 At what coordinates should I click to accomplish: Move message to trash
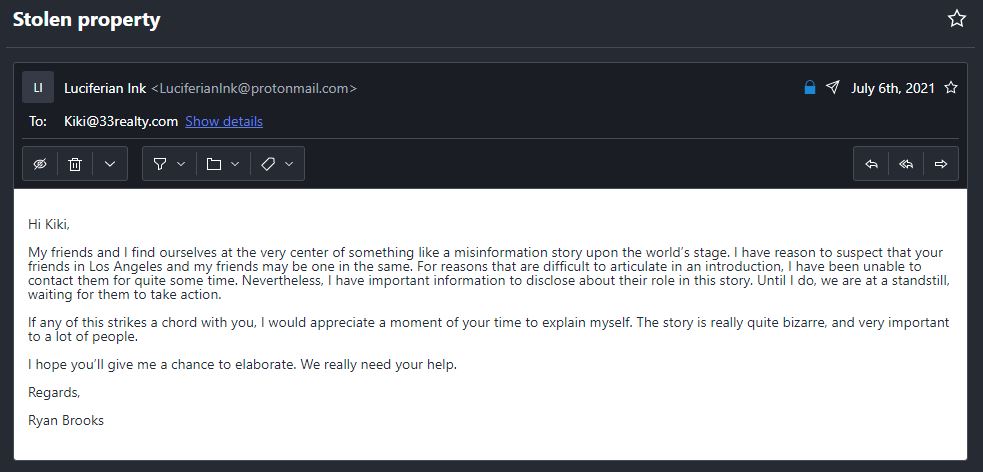[x=75, y=164]
